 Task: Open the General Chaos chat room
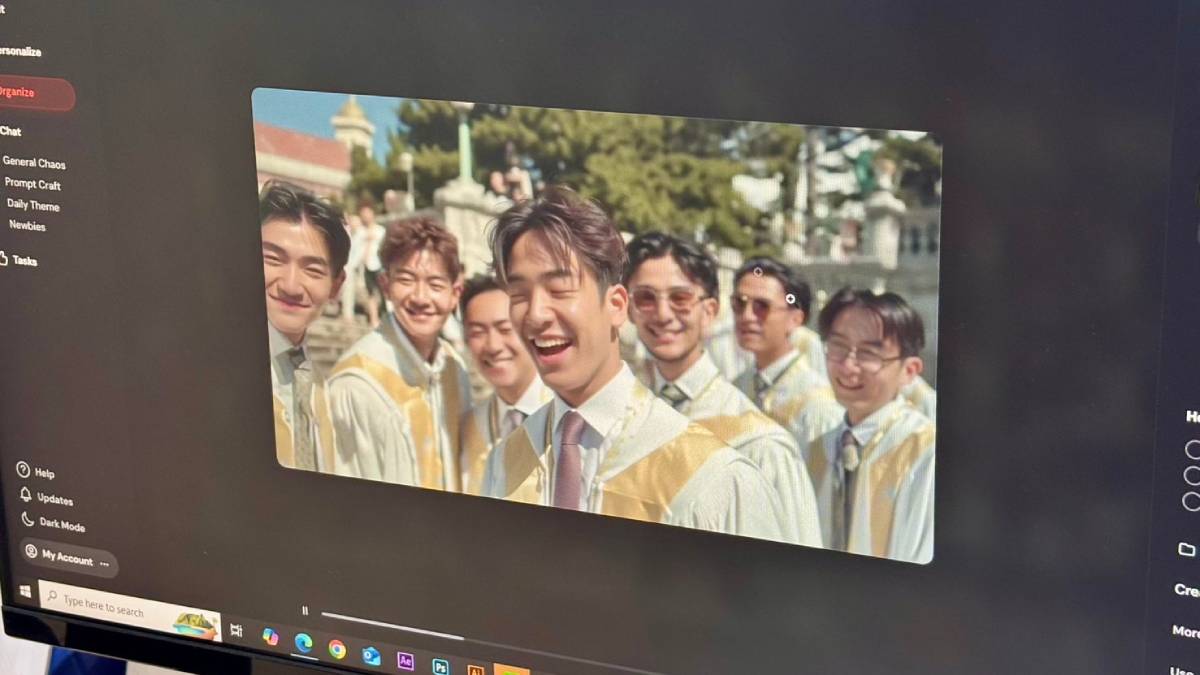[34, 163]
